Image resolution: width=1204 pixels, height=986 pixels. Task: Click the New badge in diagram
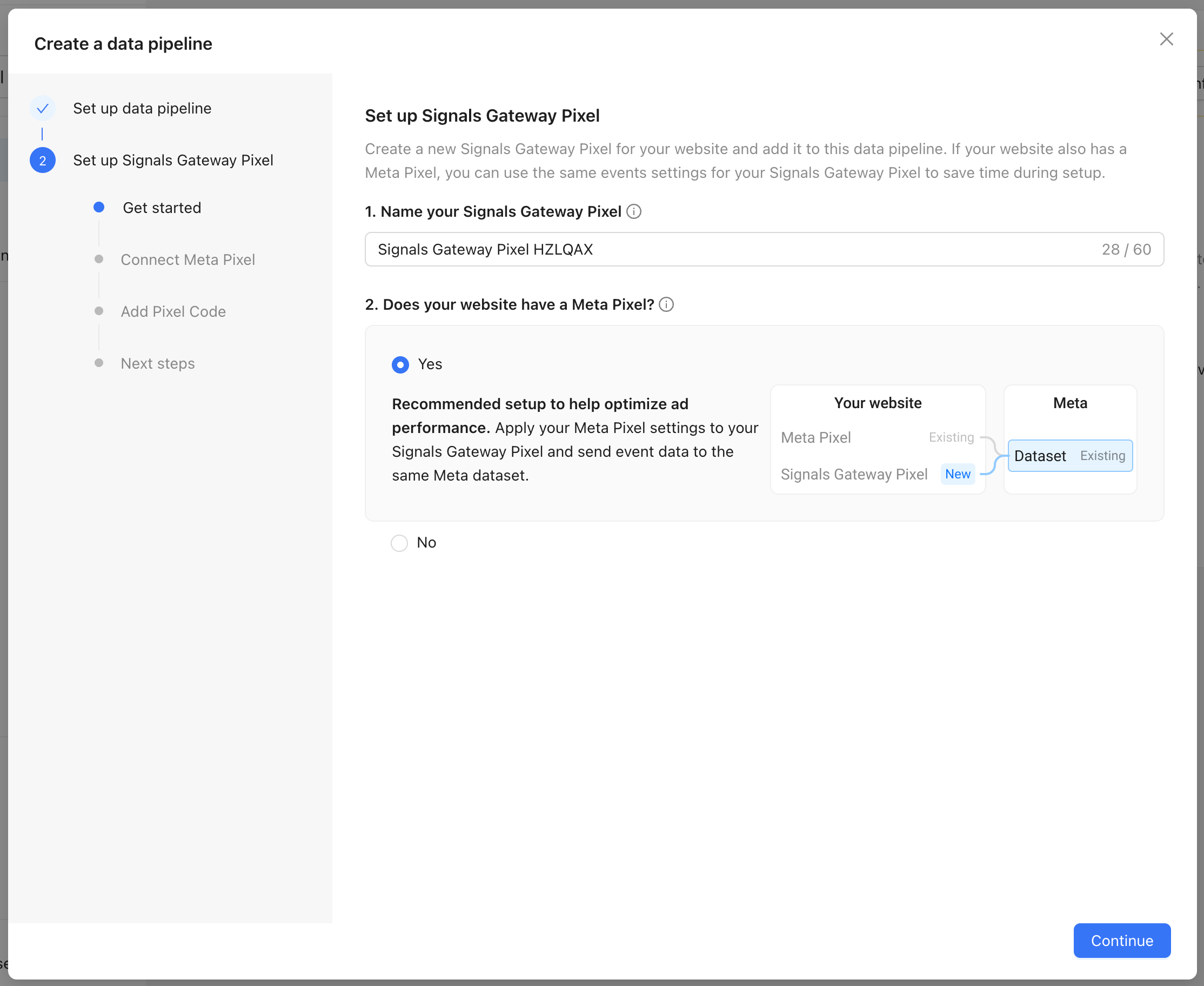pyautogui.click(x=958, y=474)
